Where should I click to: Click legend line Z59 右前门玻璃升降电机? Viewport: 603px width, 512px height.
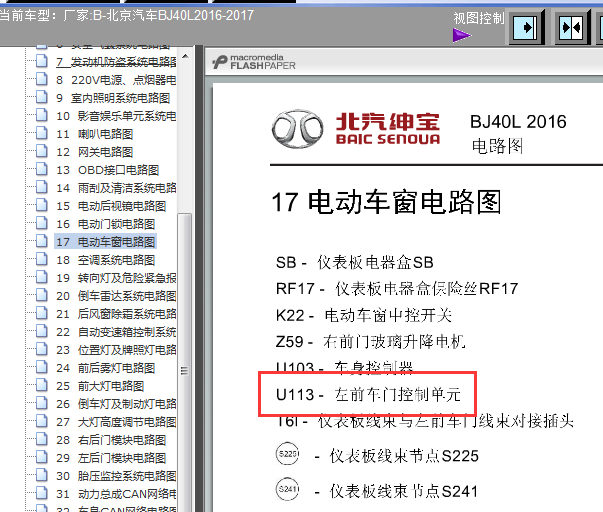370,342
